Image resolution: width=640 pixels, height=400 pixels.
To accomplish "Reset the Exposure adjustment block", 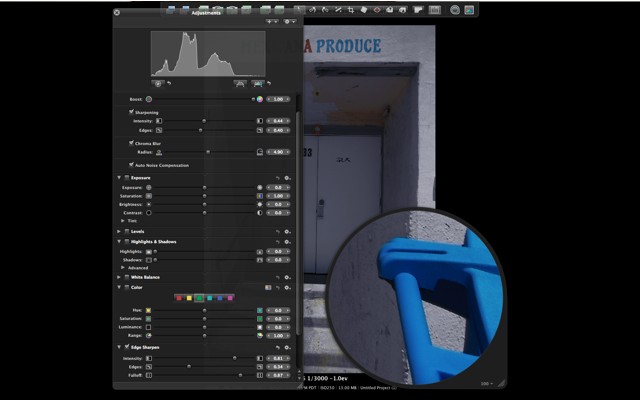I will [x=278, y=178].
